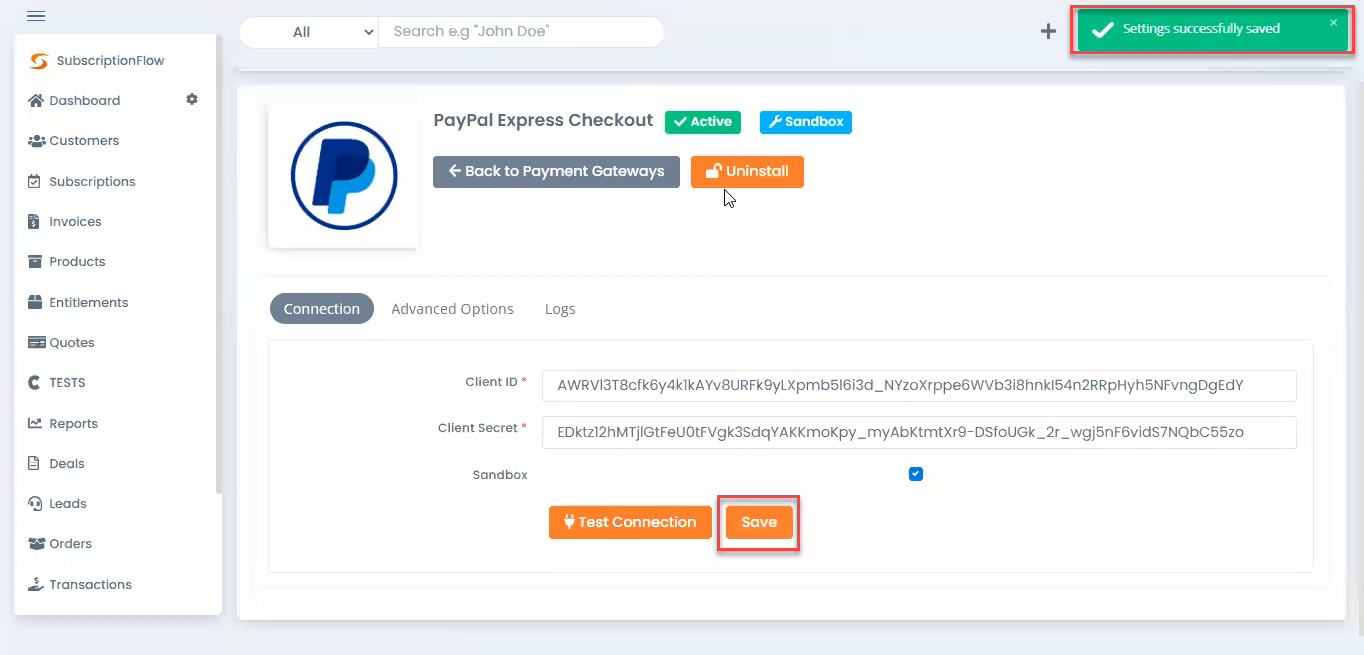The image size is (1364, 655).
Task: Open Leads from sidebar
Action: point(68,503)
